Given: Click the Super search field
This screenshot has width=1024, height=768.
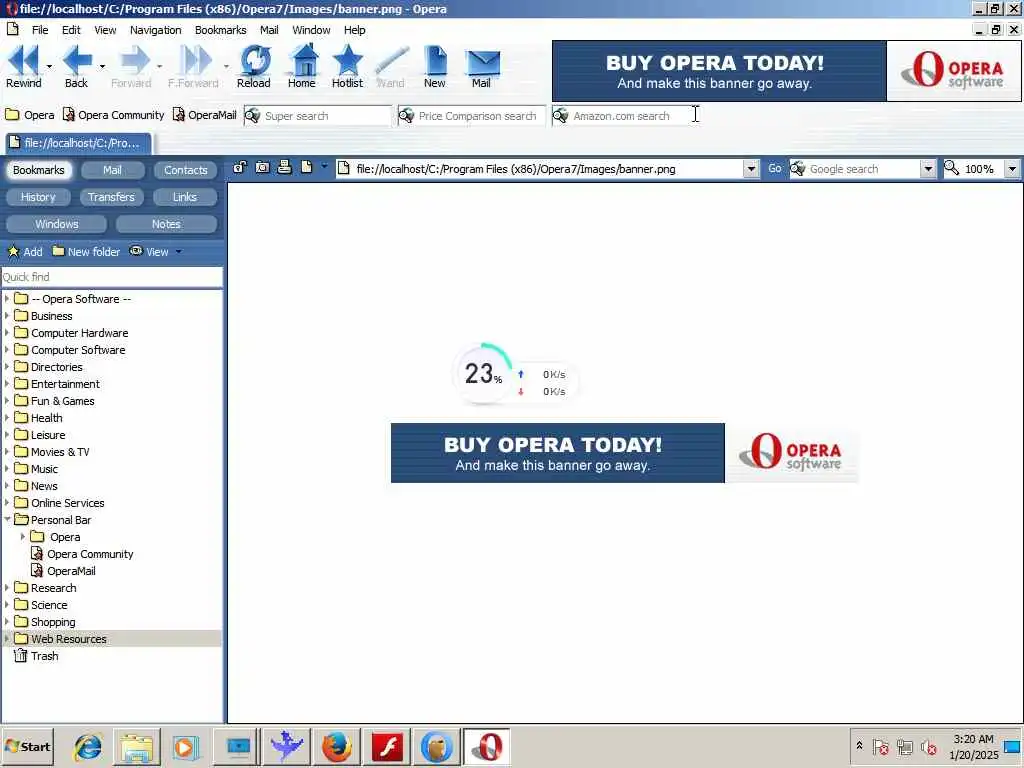Looking at the screenshot, I should click(317, 116).
